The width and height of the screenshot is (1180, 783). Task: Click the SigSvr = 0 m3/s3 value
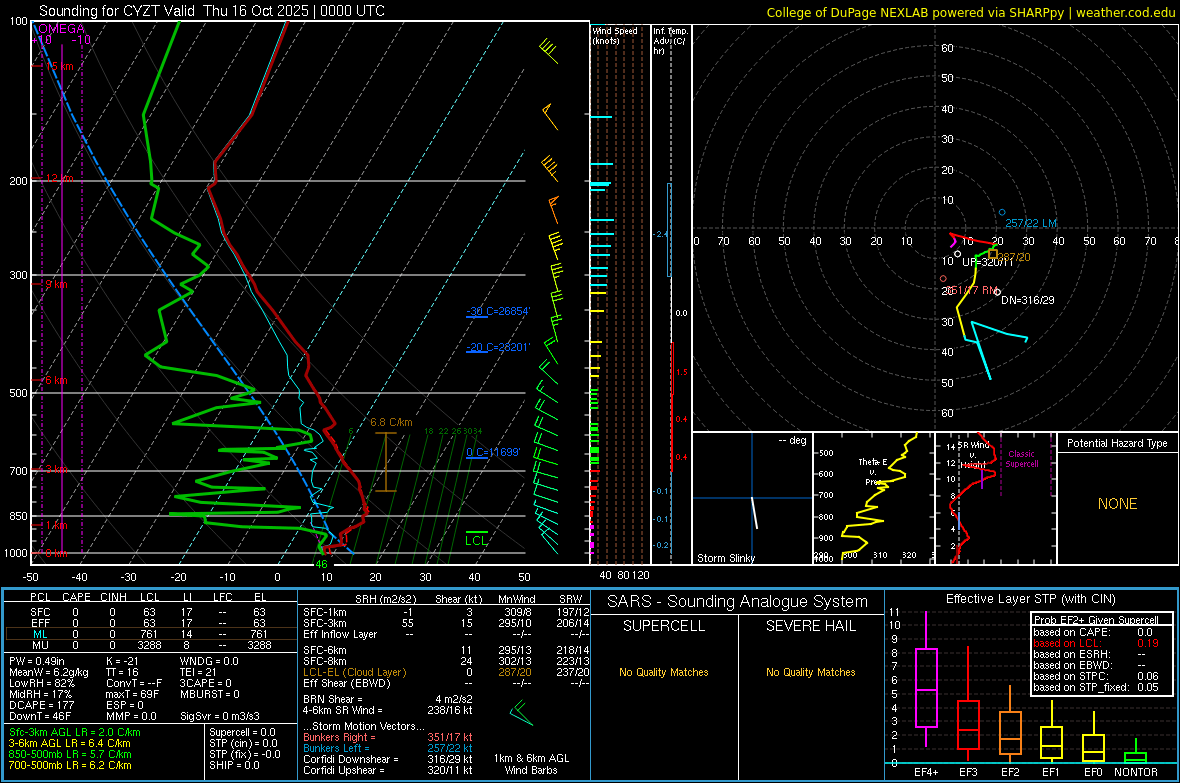(220, 716)
